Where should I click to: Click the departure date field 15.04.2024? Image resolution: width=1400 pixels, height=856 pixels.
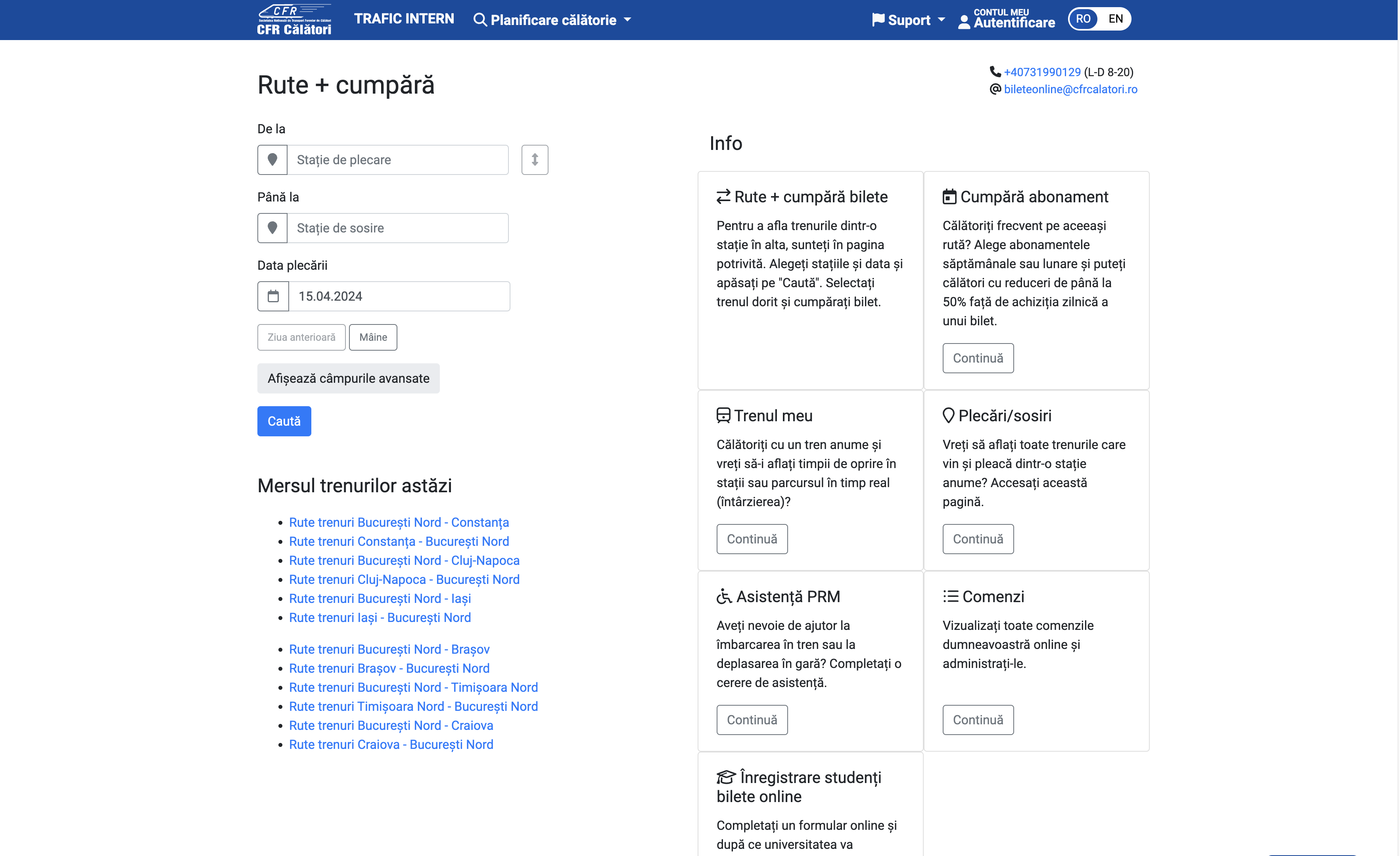click(399, 296)
